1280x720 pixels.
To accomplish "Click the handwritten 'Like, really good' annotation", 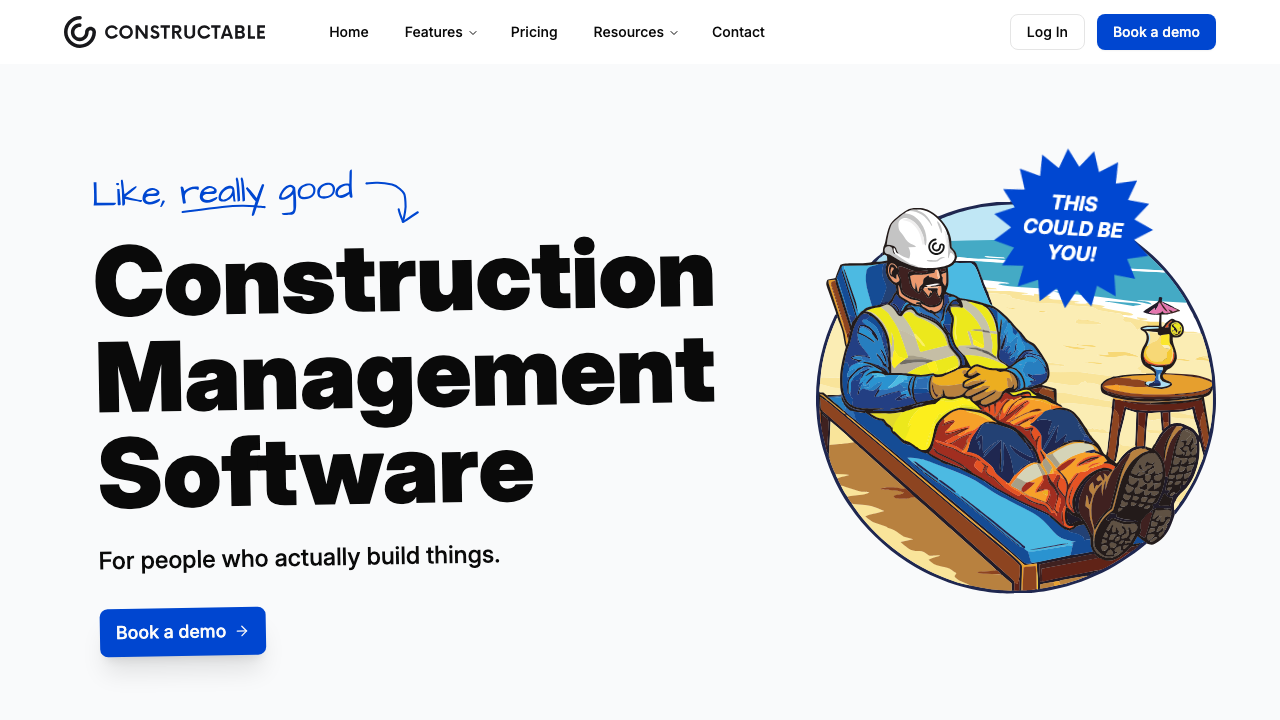I will click(x=222, y=190).
